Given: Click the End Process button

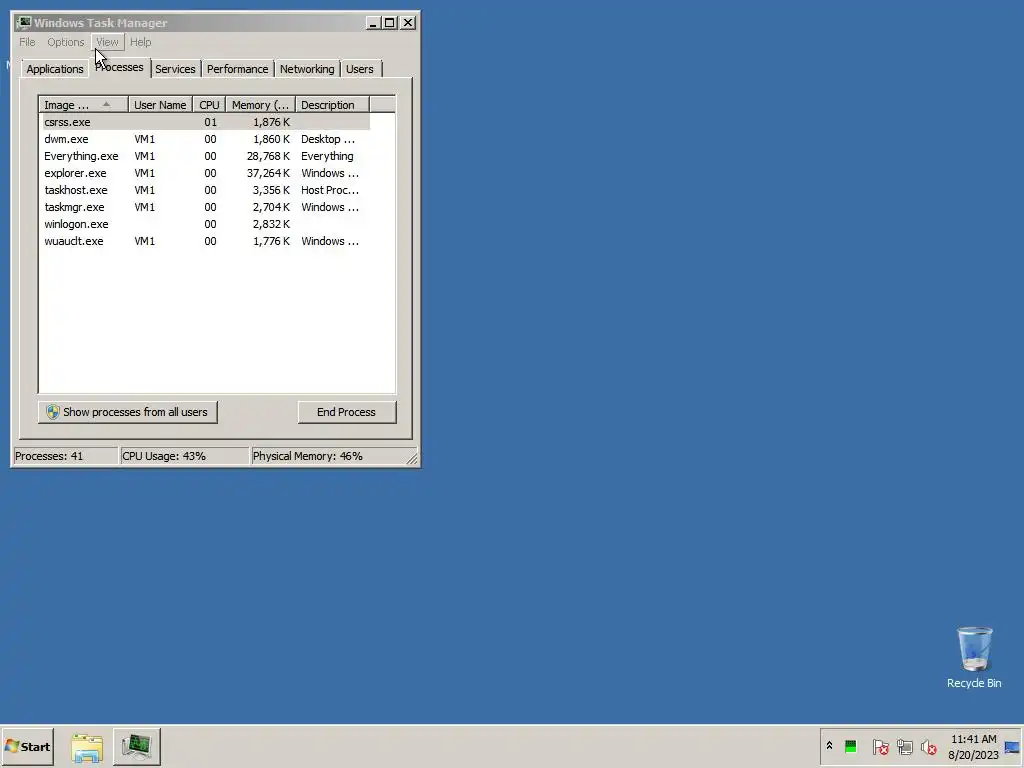Looking at the screenshot, I should (x=347, y=412).
